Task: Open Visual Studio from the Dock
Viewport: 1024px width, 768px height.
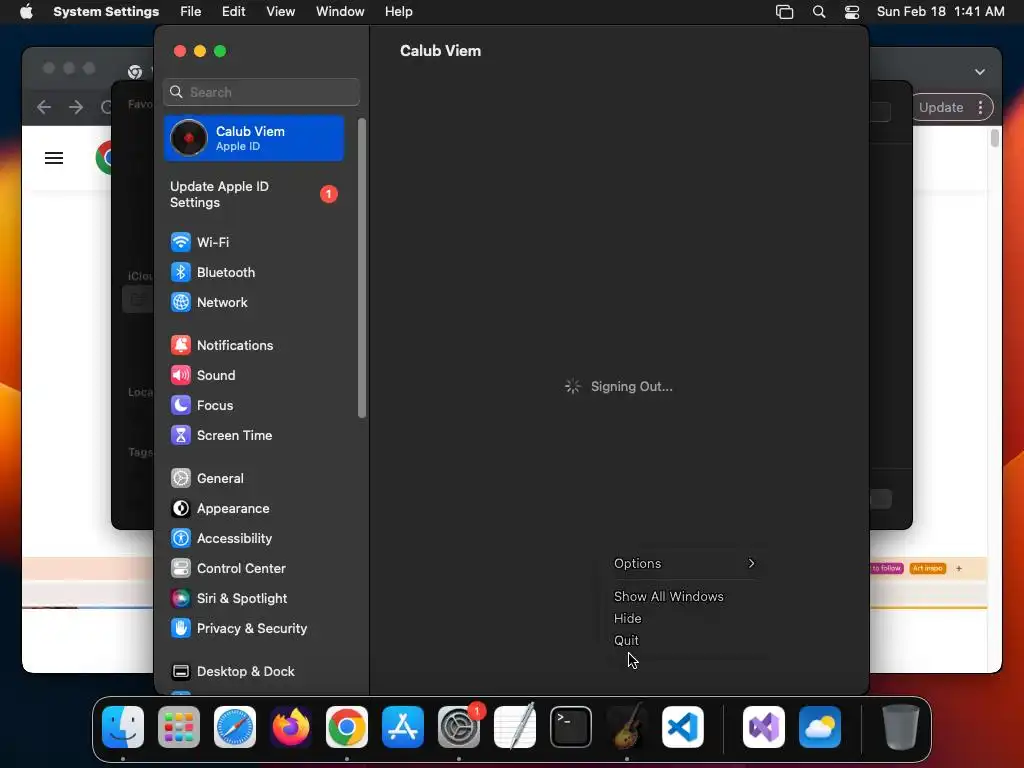Action: [x=764, y=727]
